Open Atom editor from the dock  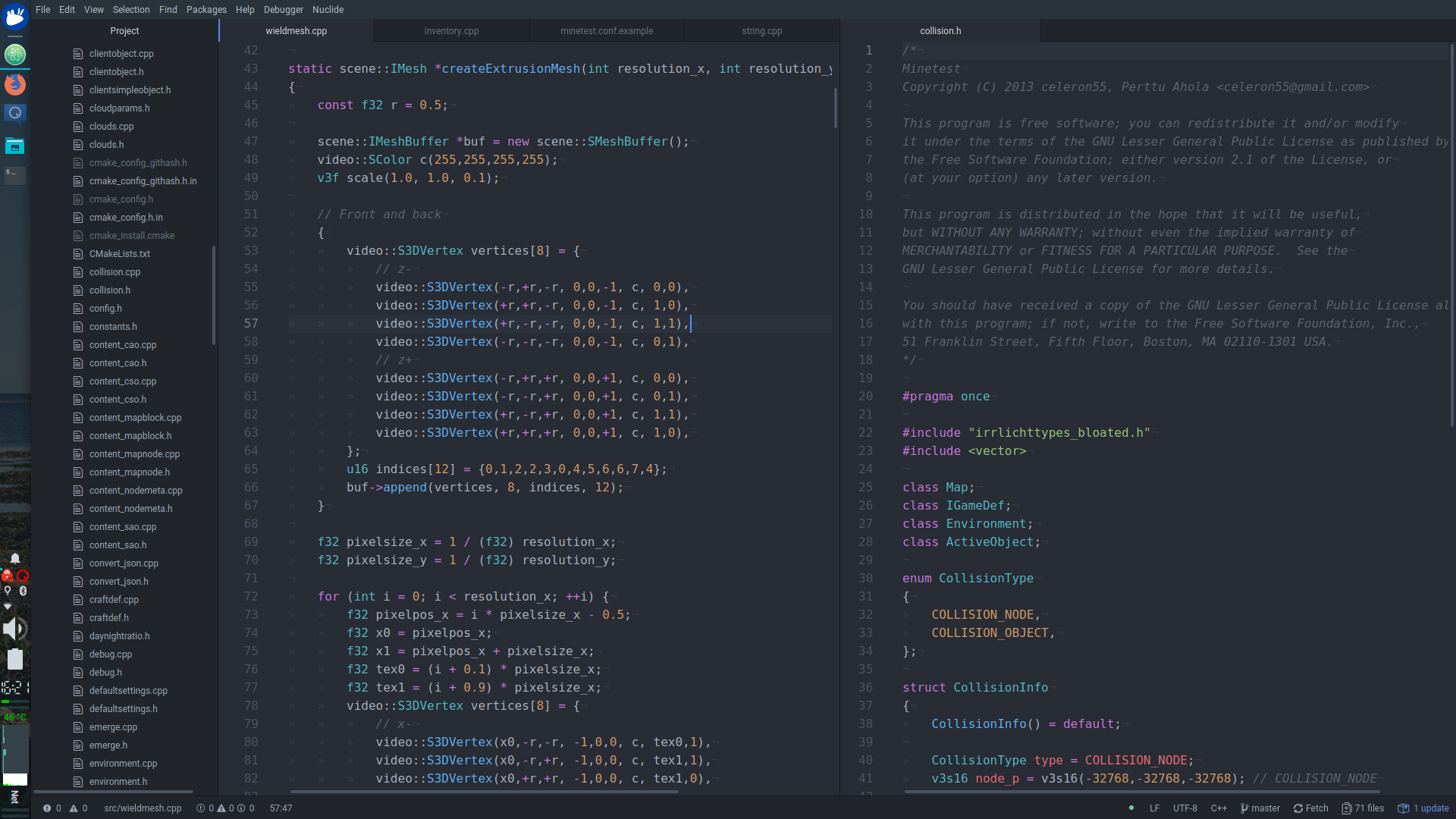click(x=16, y=55)
